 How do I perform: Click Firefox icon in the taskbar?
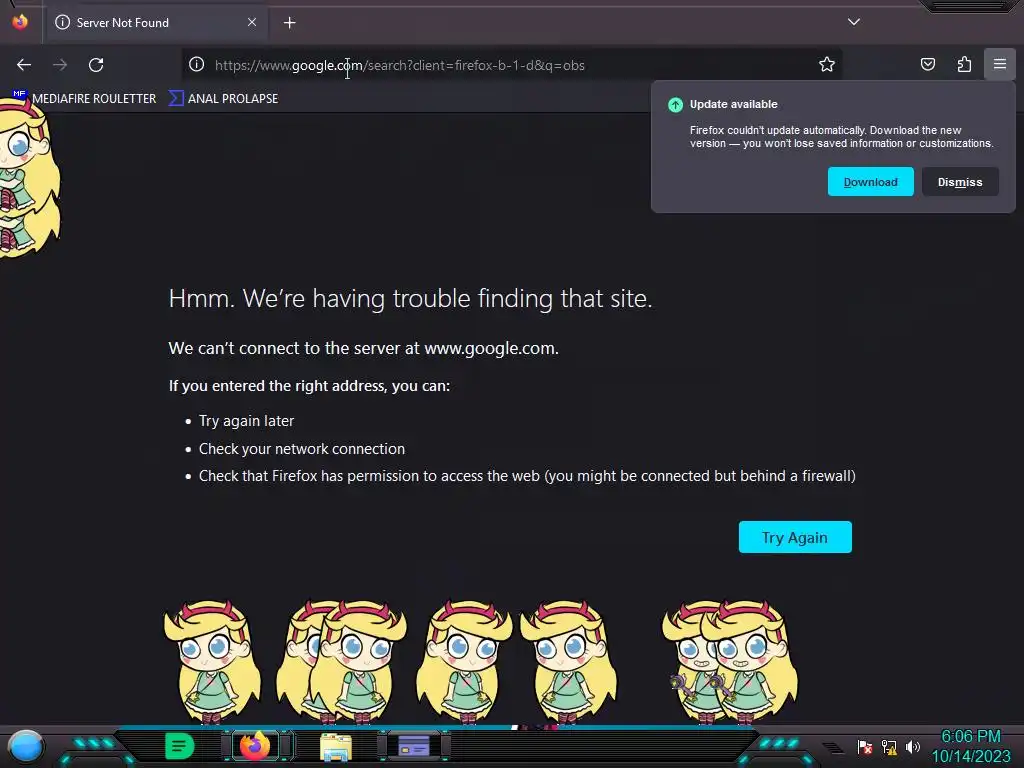pos(255,746)
